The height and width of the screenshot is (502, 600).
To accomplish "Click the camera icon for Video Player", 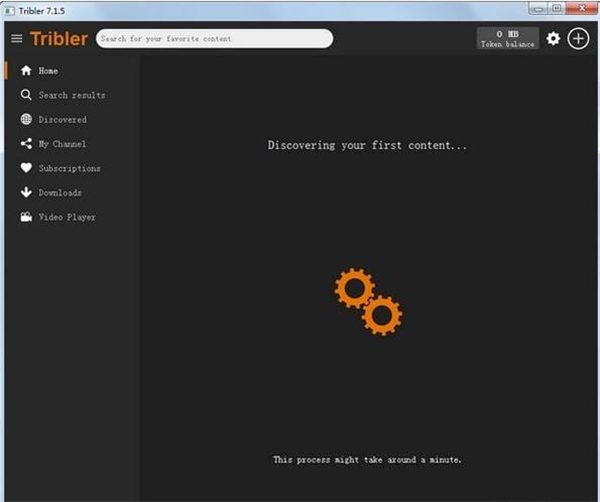I will tap(26, 217).
